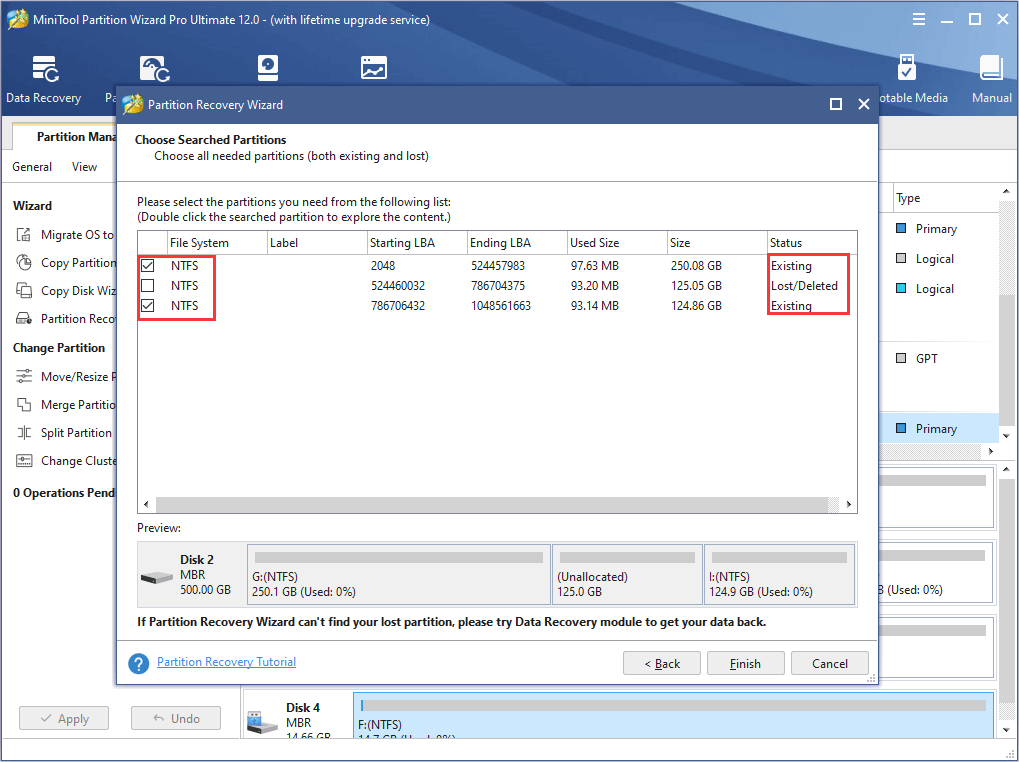This screenshot has width=1019, height=762.
Task: Click the Finish button
Action: coord(745,663)
